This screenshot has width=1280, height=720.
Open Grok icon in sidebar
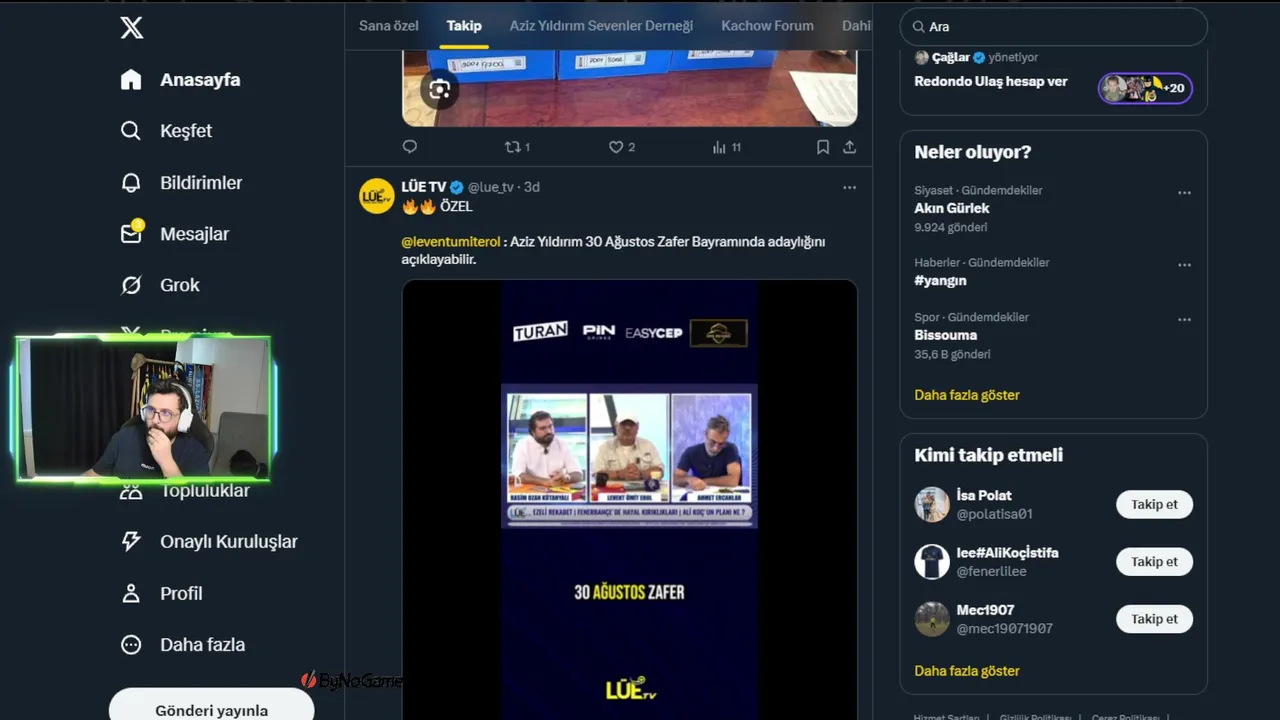131,285
